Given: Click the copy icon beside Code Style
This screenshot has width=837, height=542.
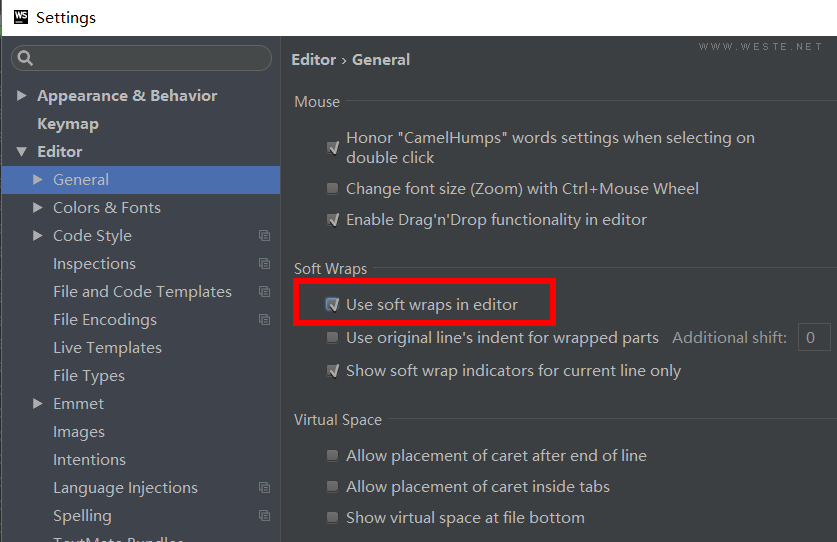Looking at the screenshot, I should pos(264,236).
